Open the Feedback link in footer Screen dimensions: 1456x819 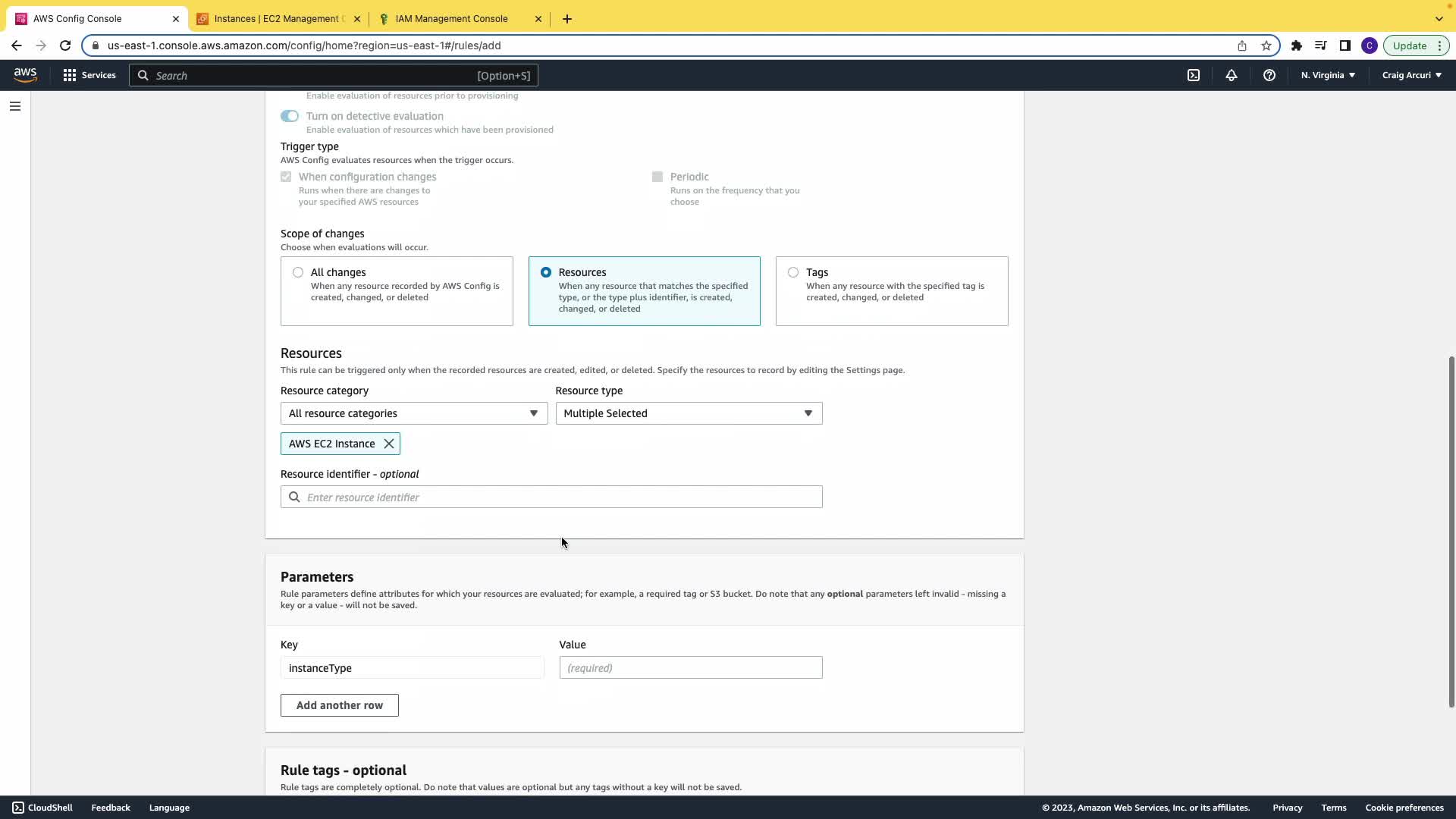tap(111, 808)
